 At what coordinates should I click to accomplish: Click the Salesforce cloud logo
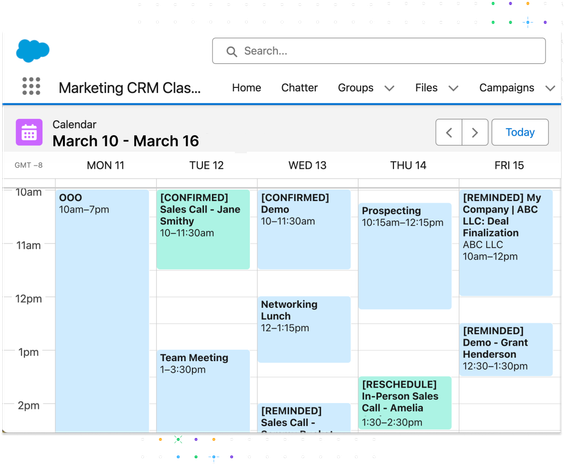point(32,50)
